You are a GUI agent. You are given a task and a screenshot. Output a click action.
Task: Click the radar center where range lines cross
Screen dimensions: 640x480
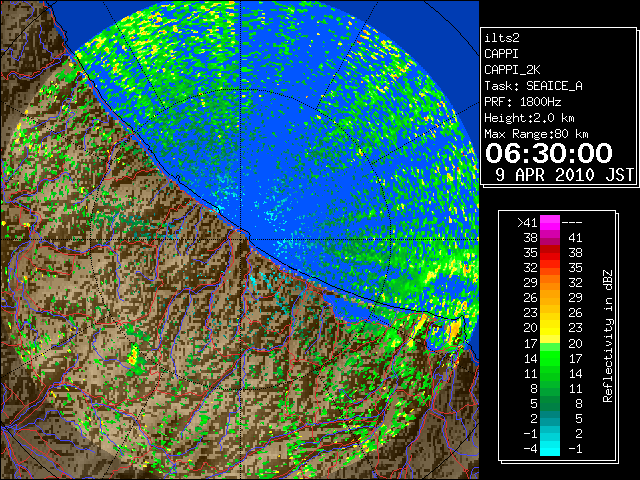click(x=241, y=240)
